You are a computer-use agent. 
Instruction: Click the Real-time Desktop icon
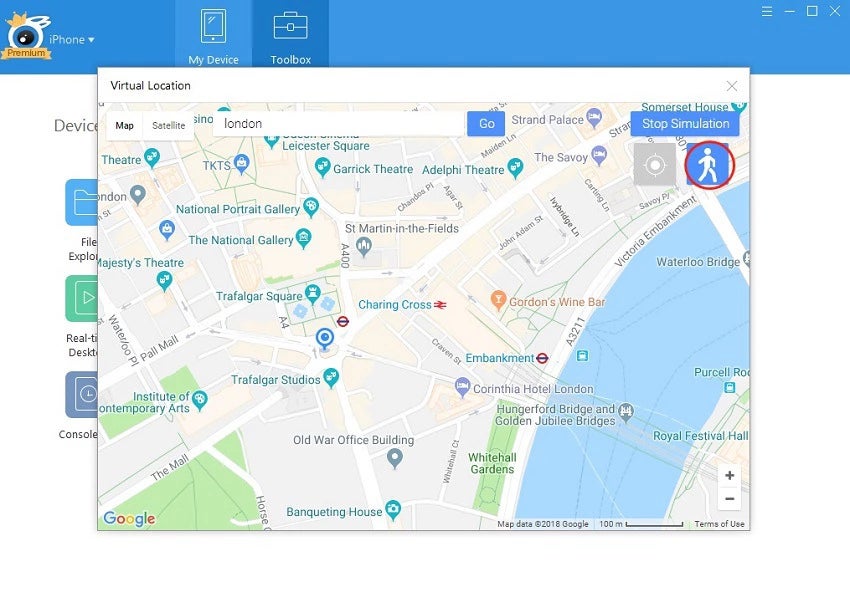point(83,298)
